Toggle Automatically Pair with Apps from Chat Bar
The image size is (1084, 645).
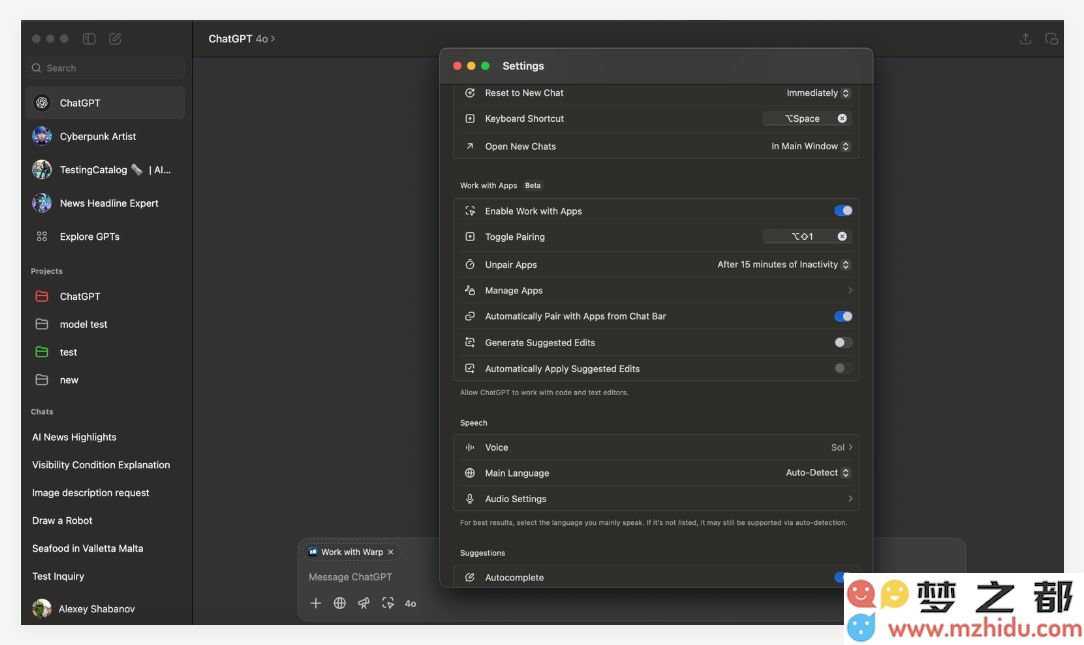coord(843,316)
